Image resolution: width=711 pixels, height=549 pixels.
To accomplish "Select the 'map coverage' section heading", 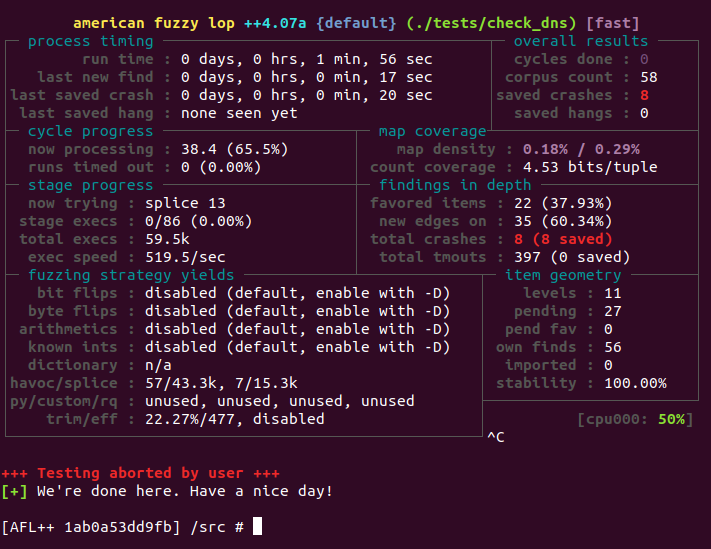I will point(433,131).
